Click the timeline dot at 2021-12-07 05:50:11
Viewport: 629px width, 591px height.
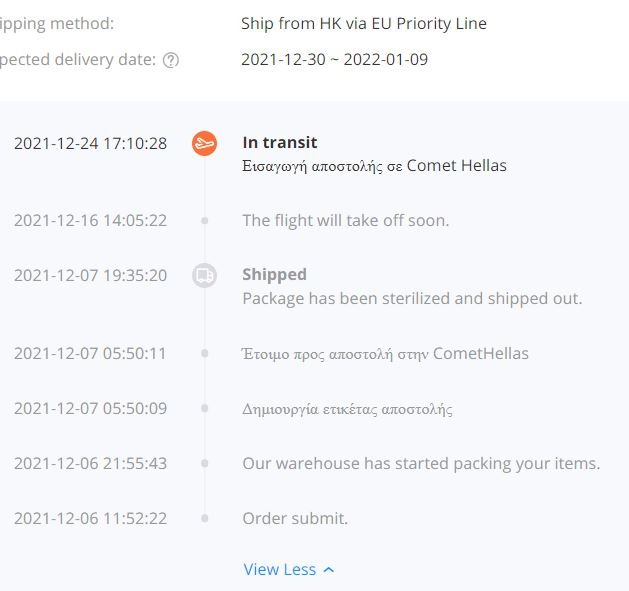point(205,353)
